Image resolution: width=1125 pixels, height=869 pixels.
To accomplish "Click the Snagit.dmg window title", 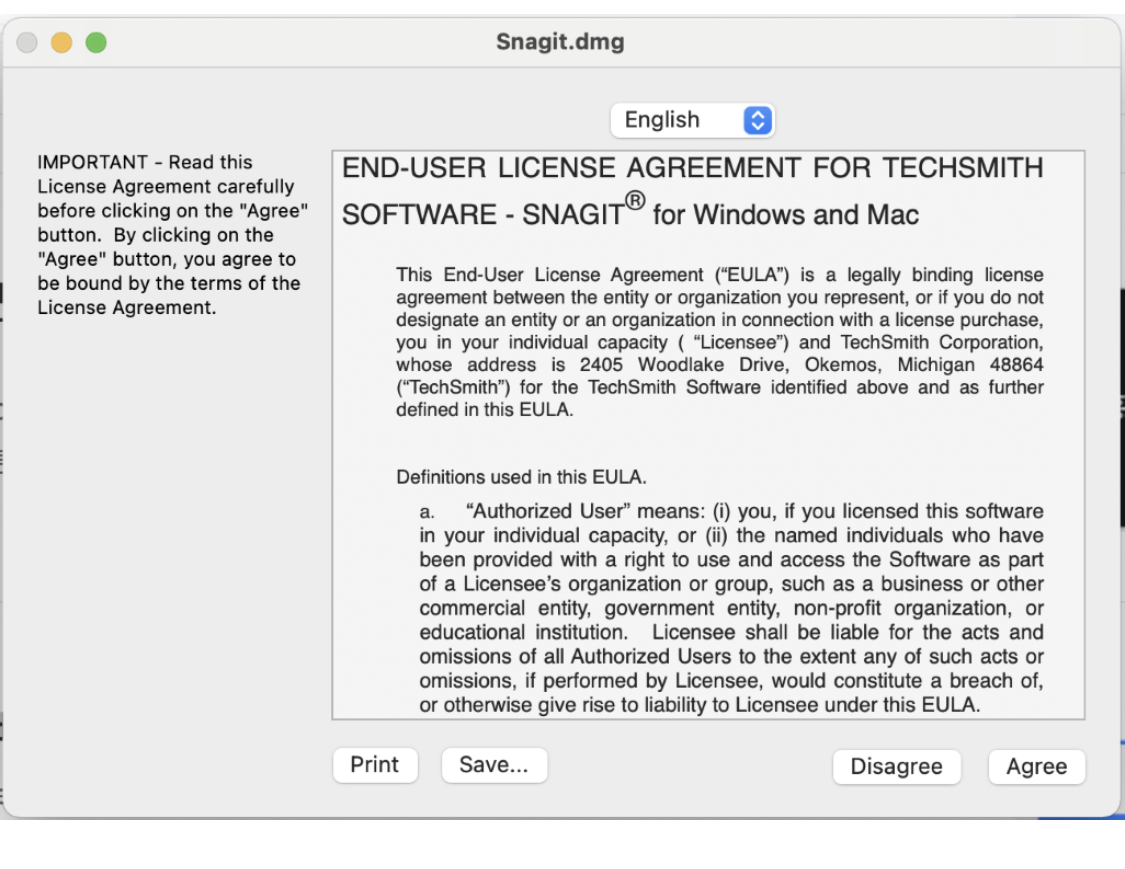I will [560, 42].
